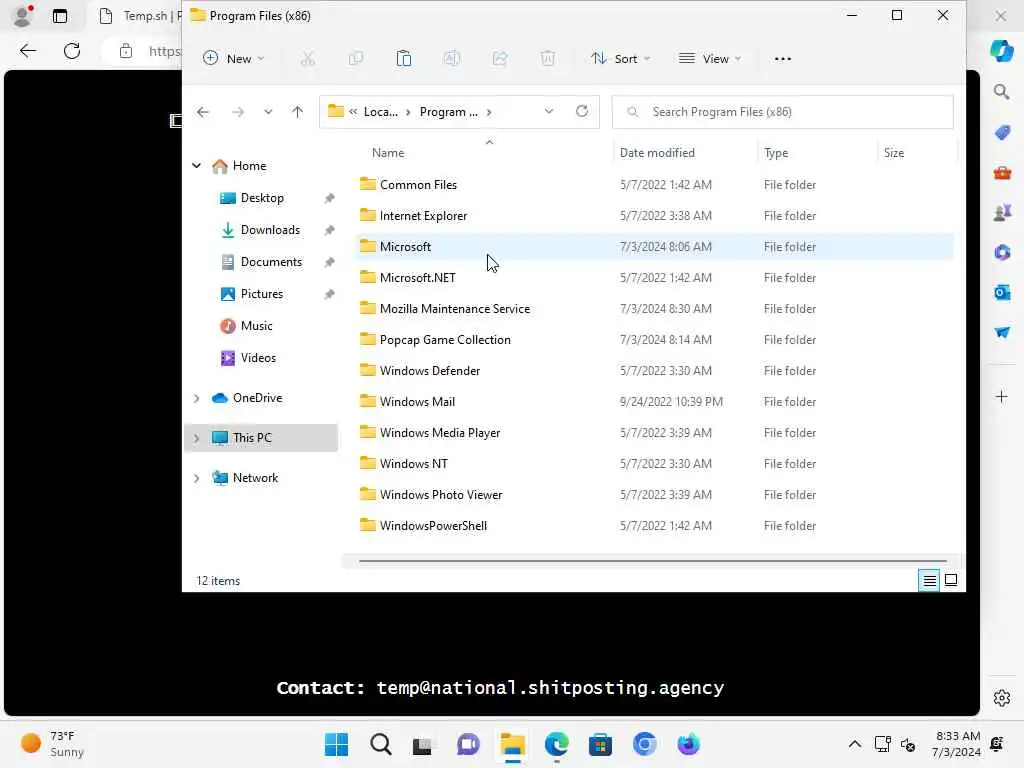Open the New item dropdown

[x=234, y=59]
